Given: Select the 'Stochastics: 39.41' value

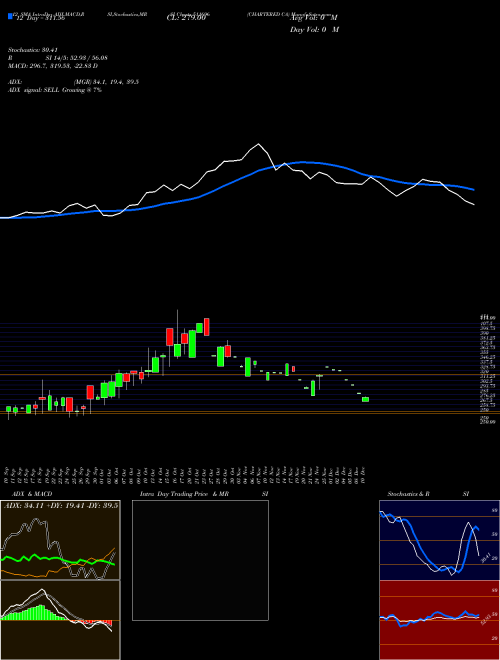Looking at the screenshot, I should [33, 50].
